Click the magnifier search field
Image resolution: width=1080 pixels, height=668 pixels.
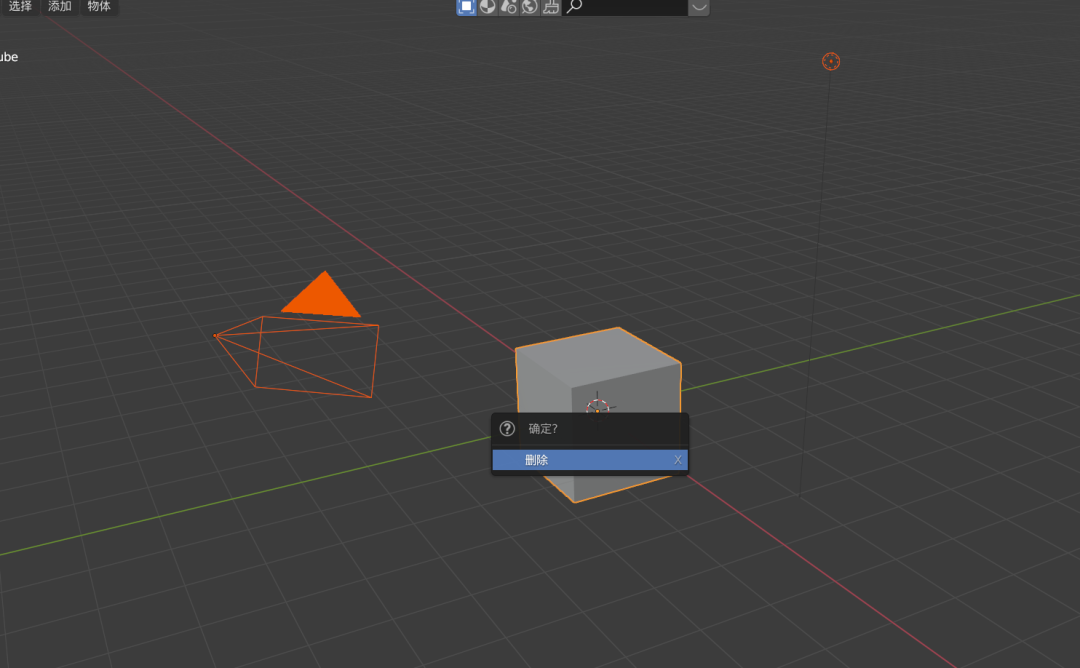[x=625, y=7]
